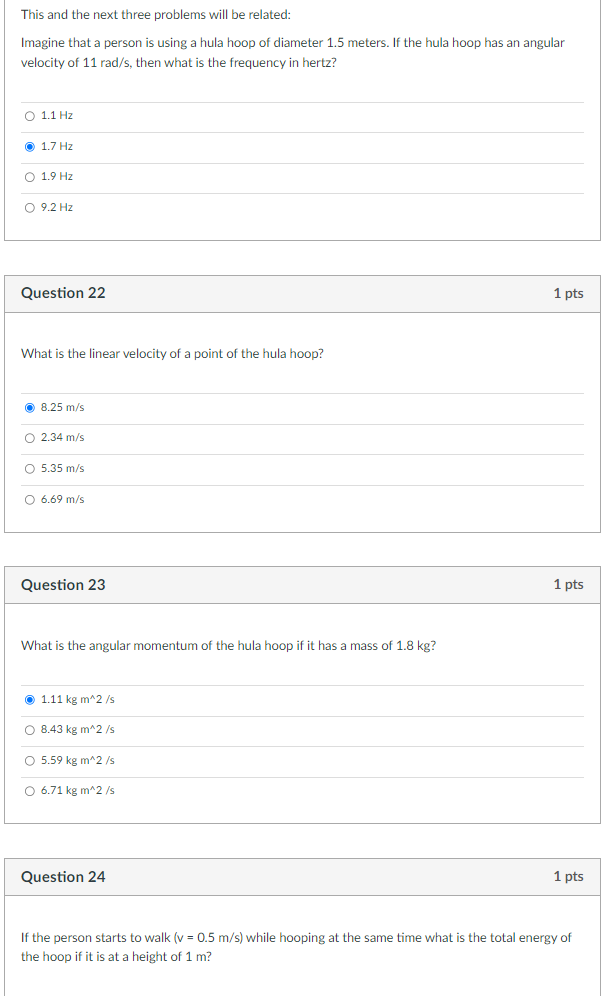This screenshot has width=603, height=996.
Task: Pick the 5.59 kg m^2 /s answer
Action: tap(29, 760)
